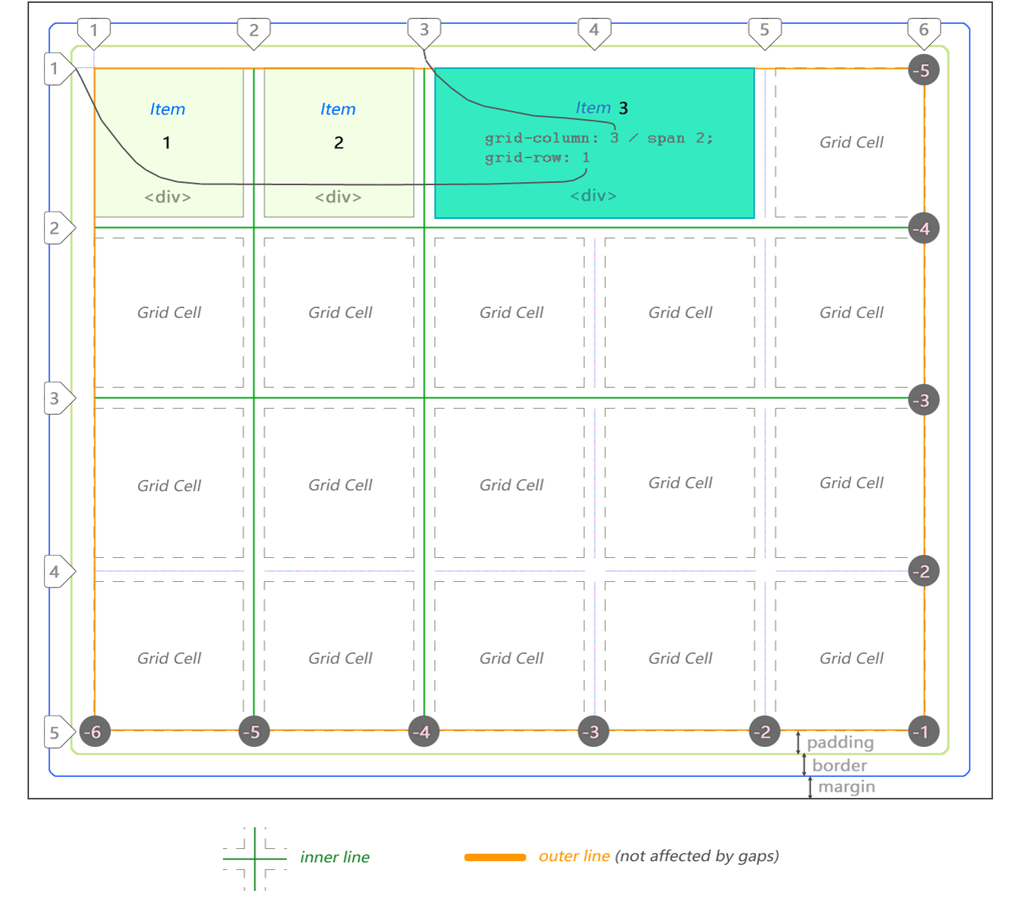Expand the Item 3 teal grid area

tap(594, 142)
